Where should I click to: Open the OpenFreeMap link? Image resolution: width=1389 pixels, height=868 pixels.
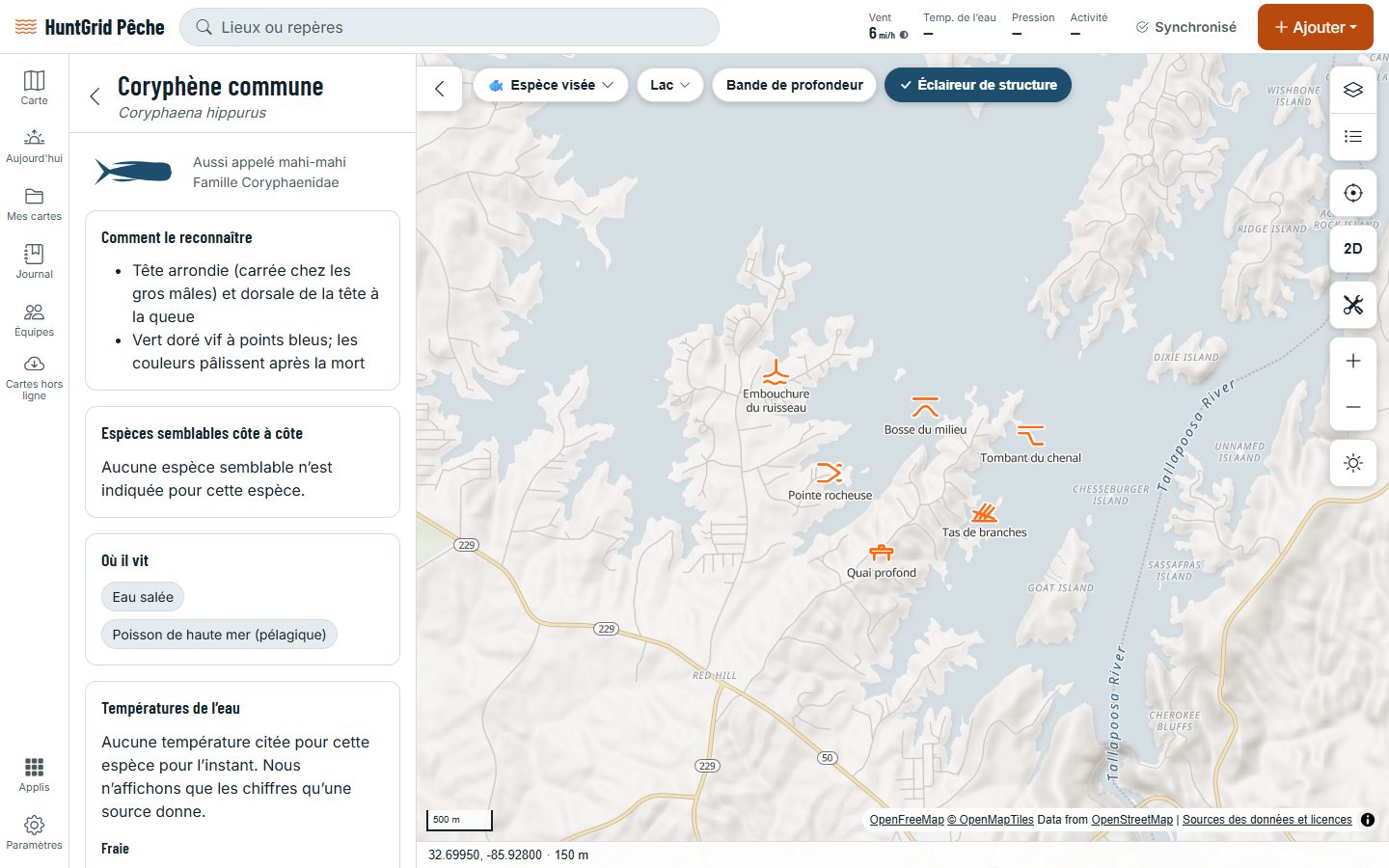(907, 820)
